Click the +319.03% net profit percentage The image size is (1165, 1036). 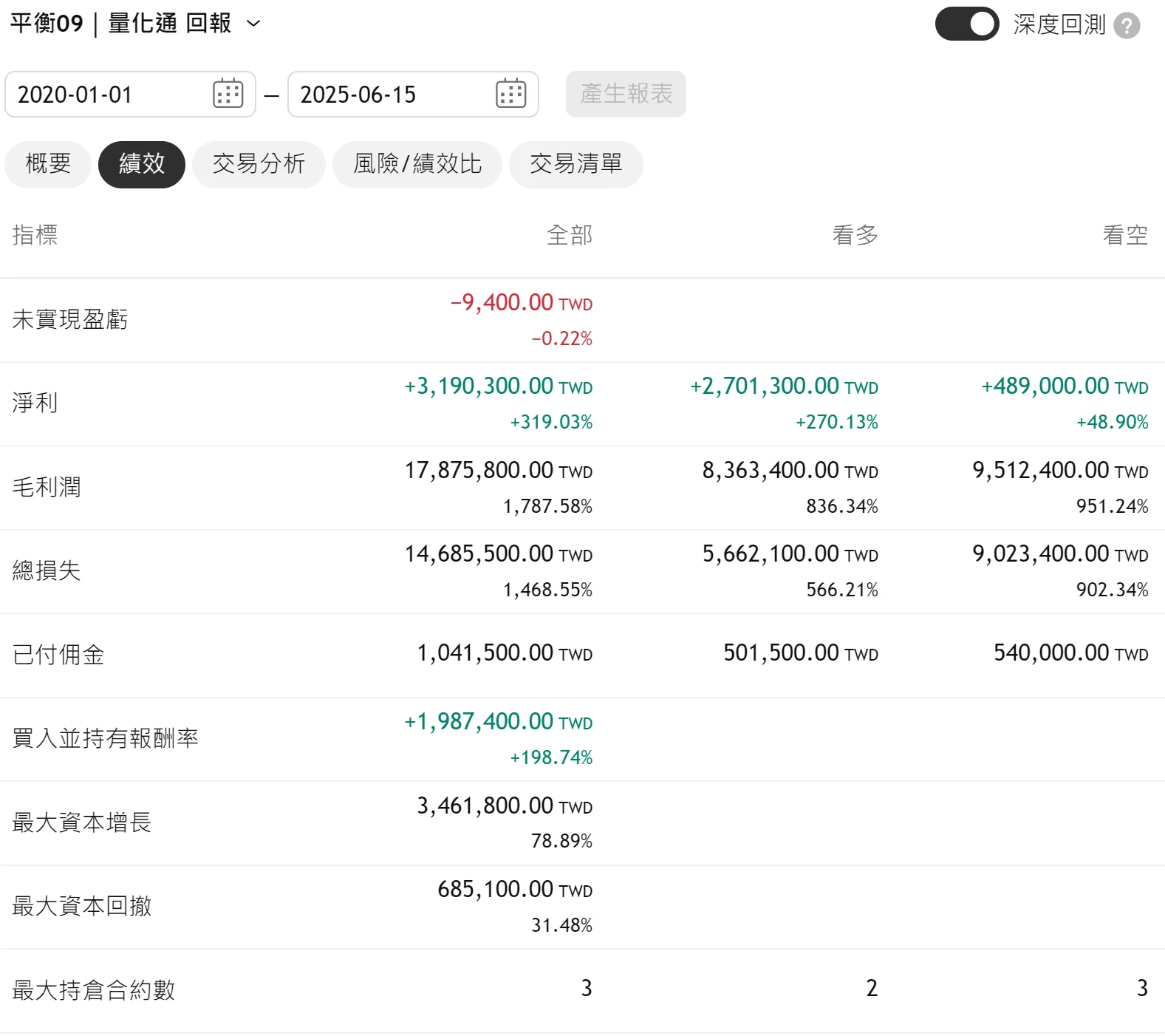coord(552,422)
